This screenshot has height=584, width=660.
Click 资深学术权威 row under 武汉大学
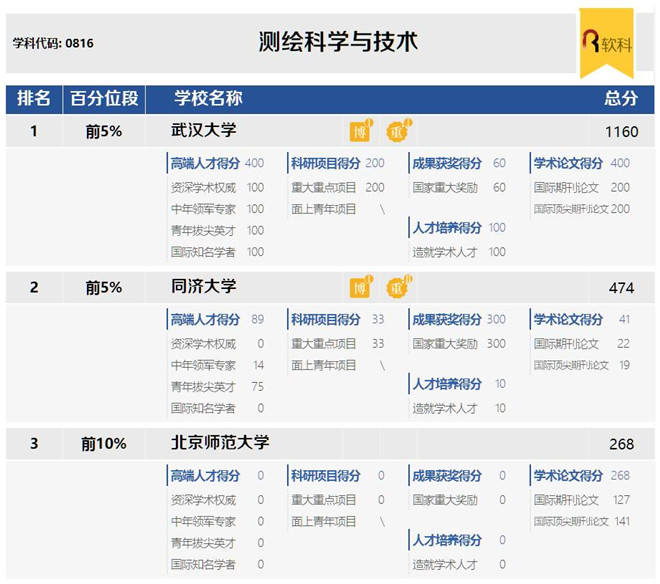pyautogui.click(x=217, y=188)
